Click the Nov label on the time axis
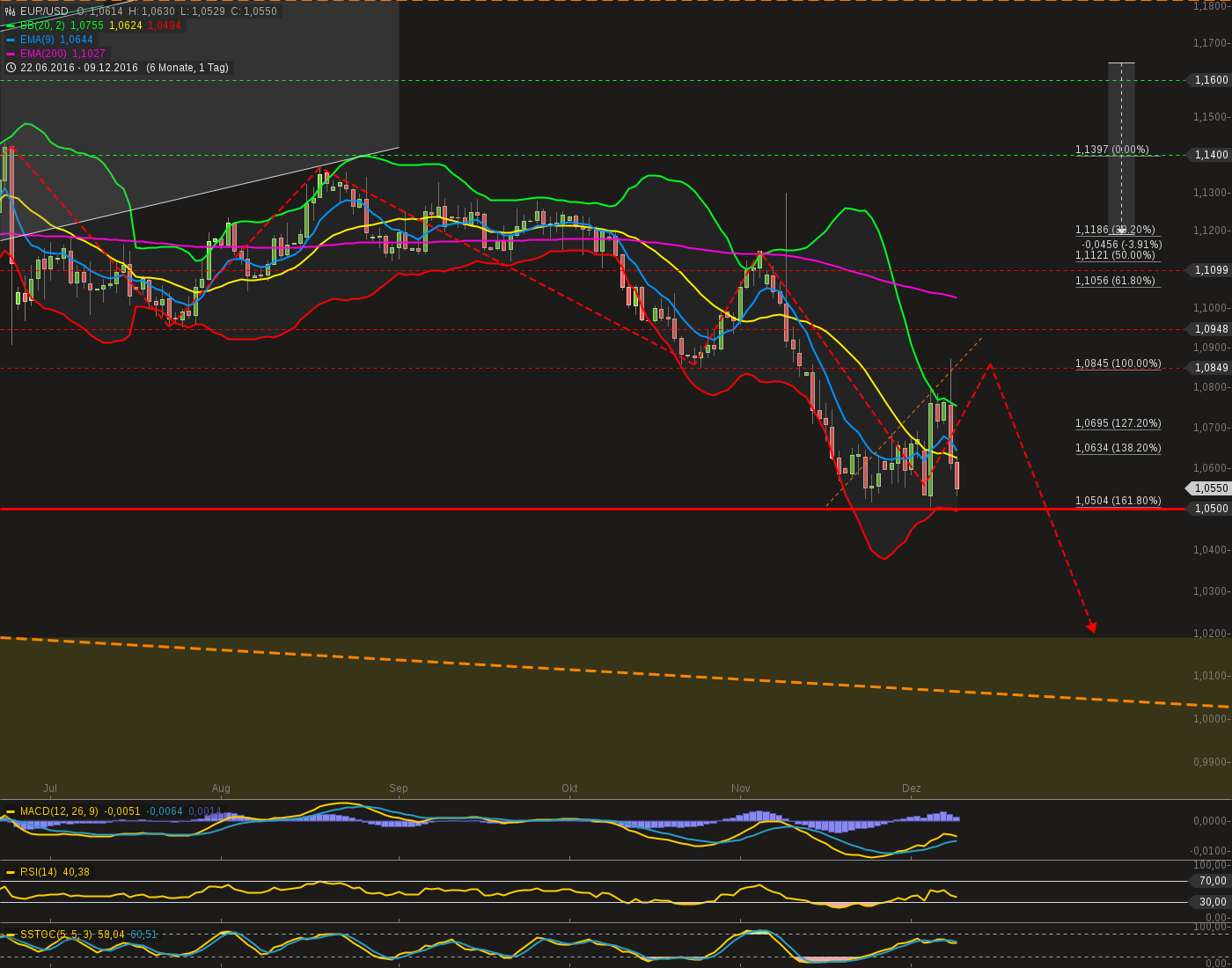The image size is (1232, 968). (x=740, y=788)
